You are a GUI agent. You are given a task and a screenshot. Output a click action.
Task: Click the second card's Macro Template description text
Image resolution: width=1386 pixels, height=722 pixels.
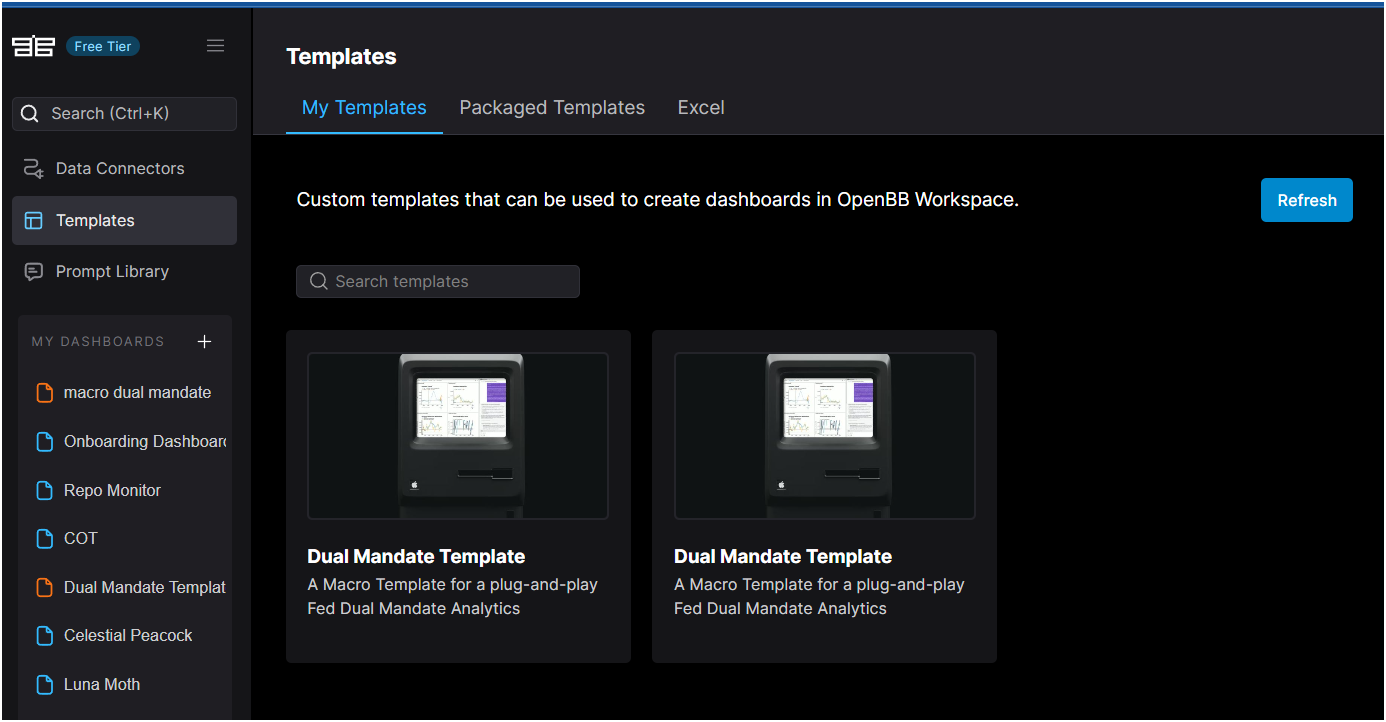point(819,597)
